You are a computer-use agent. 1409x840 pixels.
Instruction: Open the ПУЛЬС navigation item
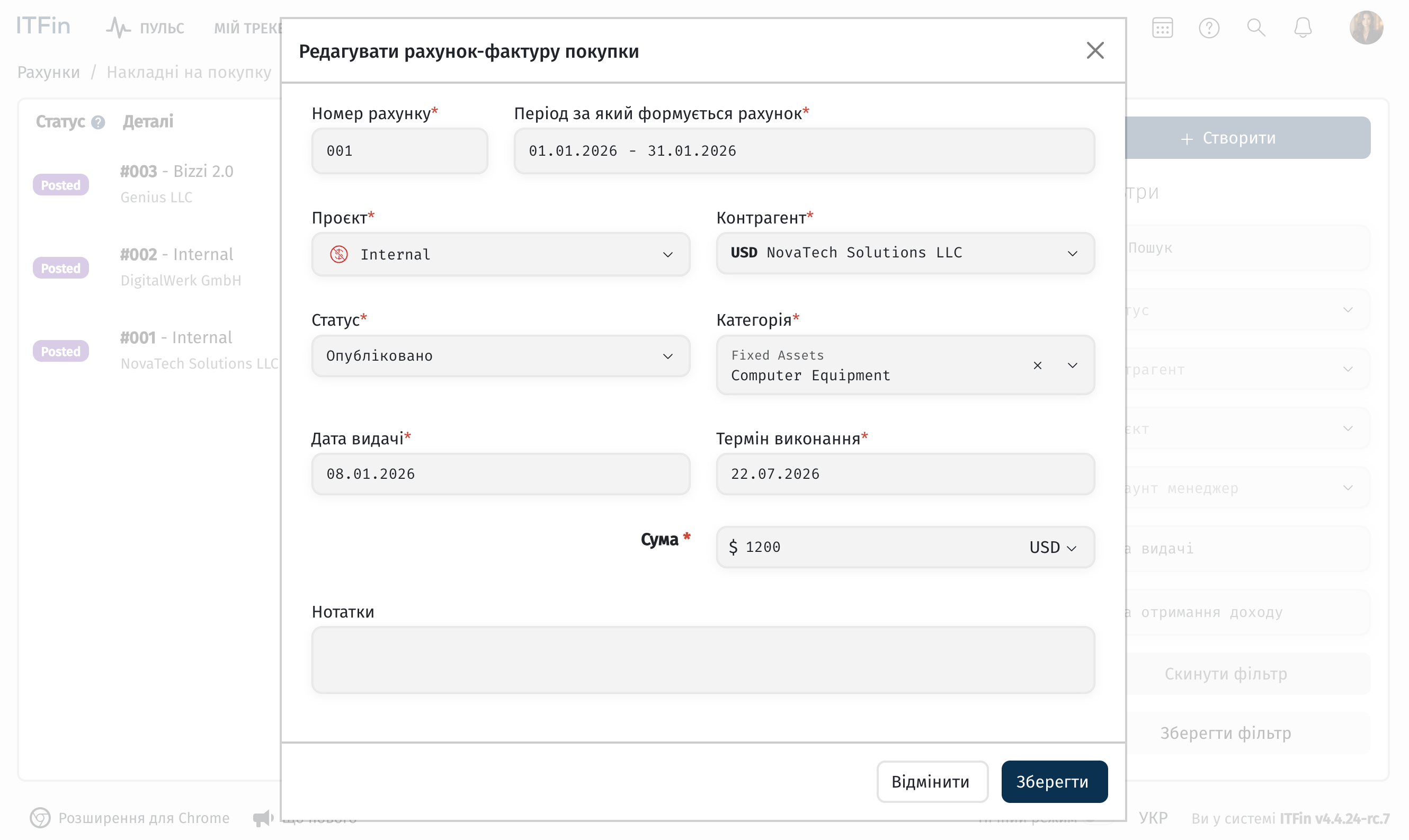pyautogui.click(x=146, y=27)
